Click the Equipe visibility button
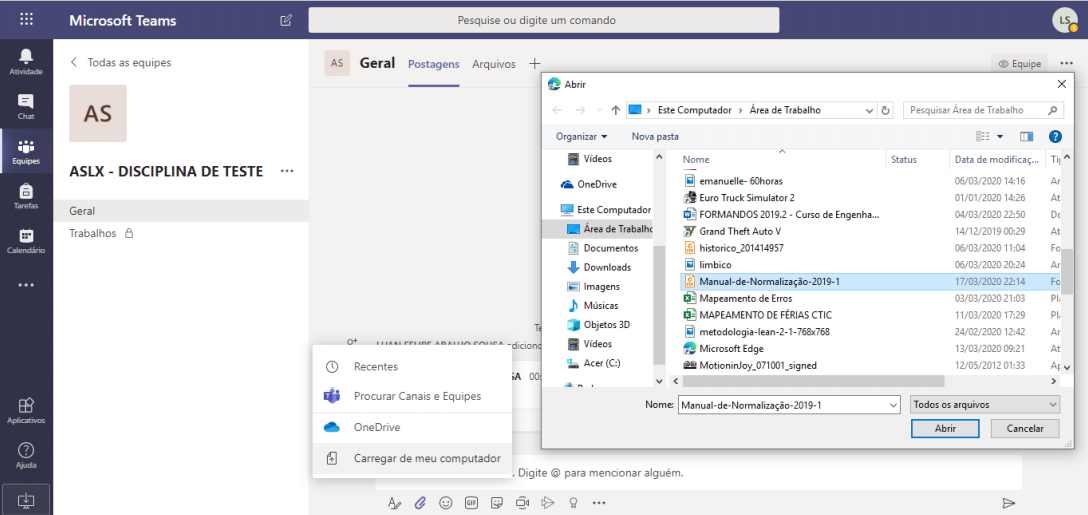1088x515 pixels. 1020,64
